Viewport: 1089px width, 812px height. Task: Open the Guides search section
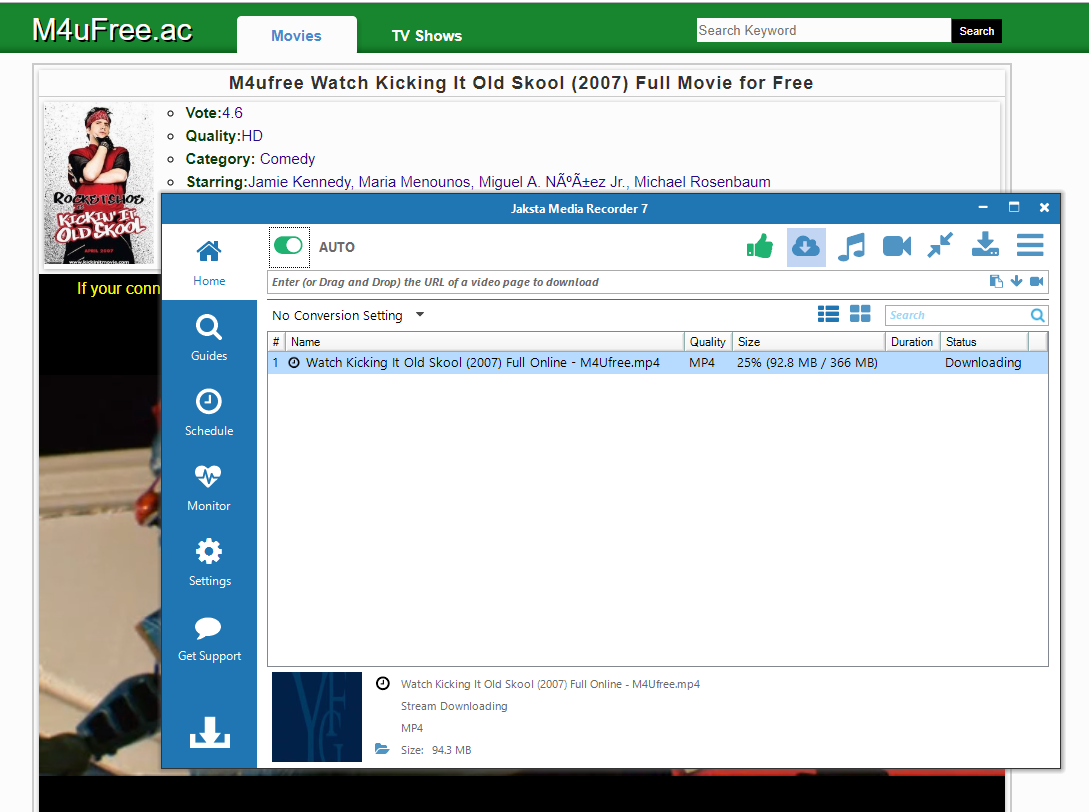click(x=209, y=338)
